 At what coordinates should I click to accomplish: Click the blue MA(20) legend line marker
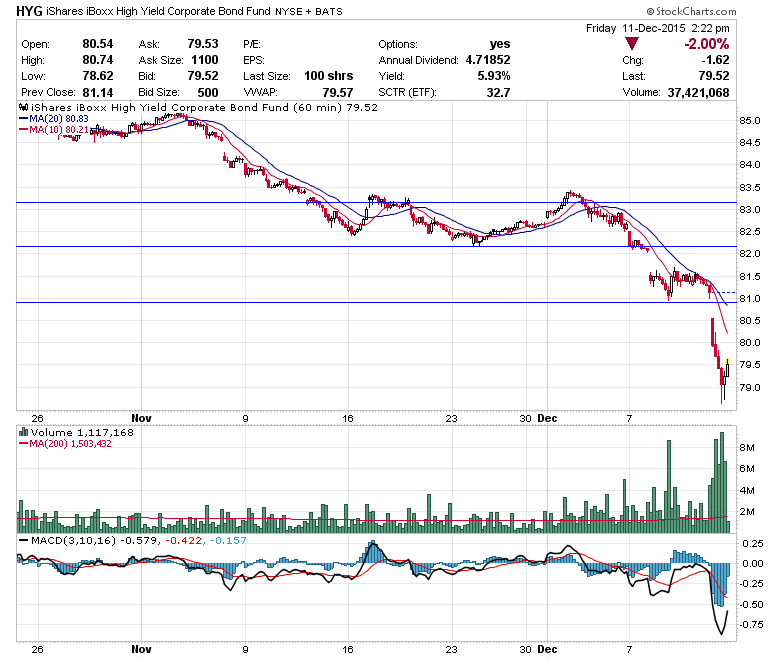24,118
